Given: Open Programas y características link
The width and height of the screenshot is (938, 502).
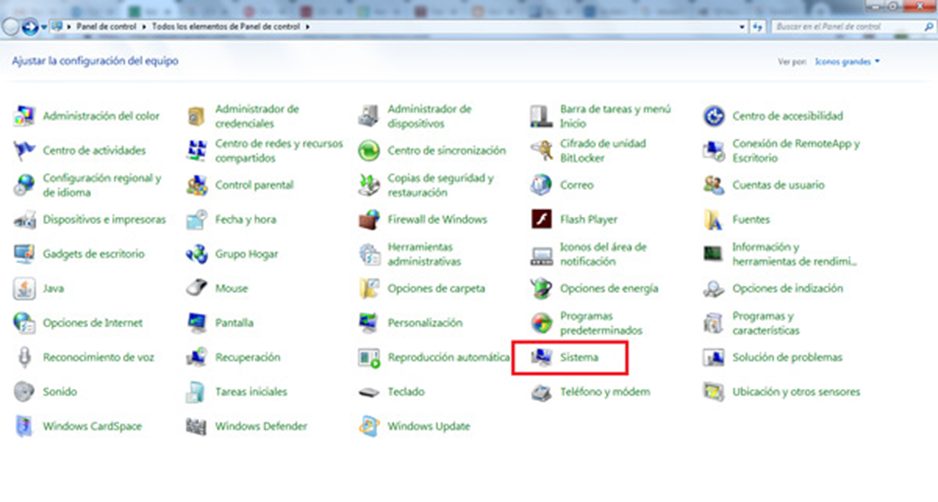Looking at the screenshot, I should coord(766,323).
